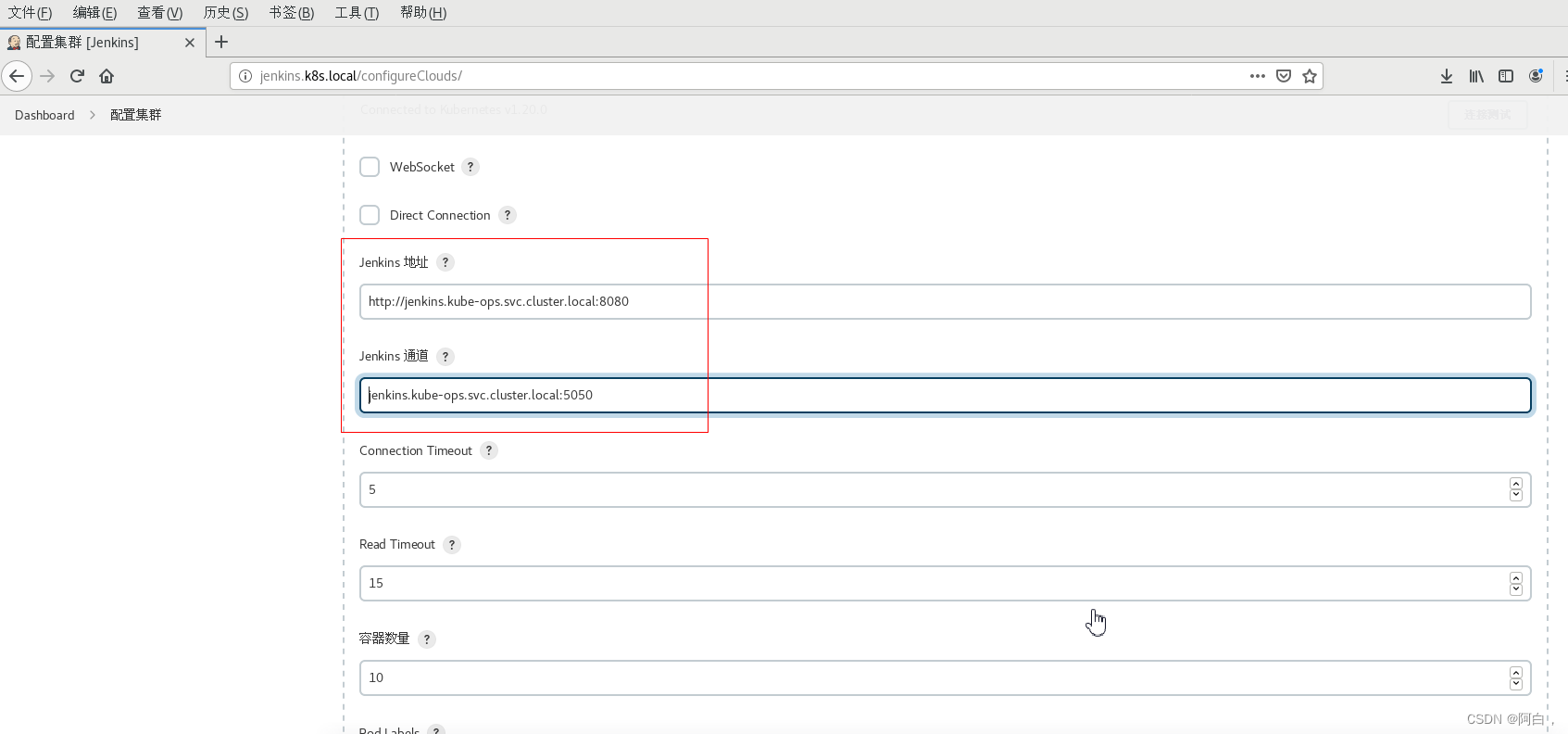
Task: Show help for Read Timeout
Action: coord(452,544)
